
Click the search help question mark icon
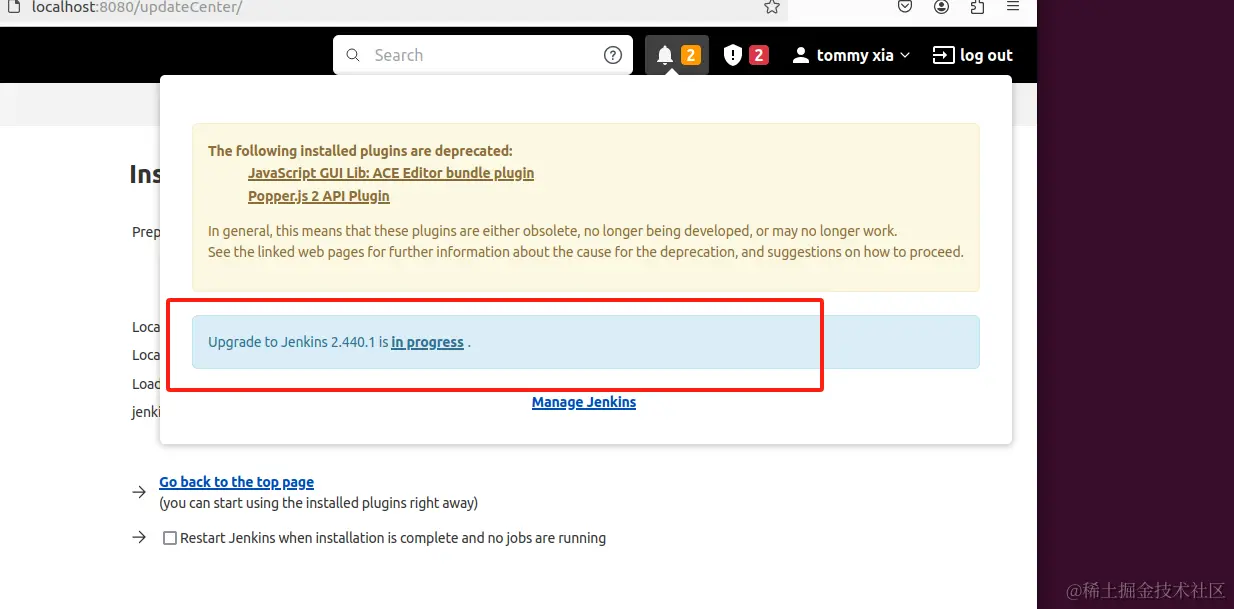(x=612, y=55)
